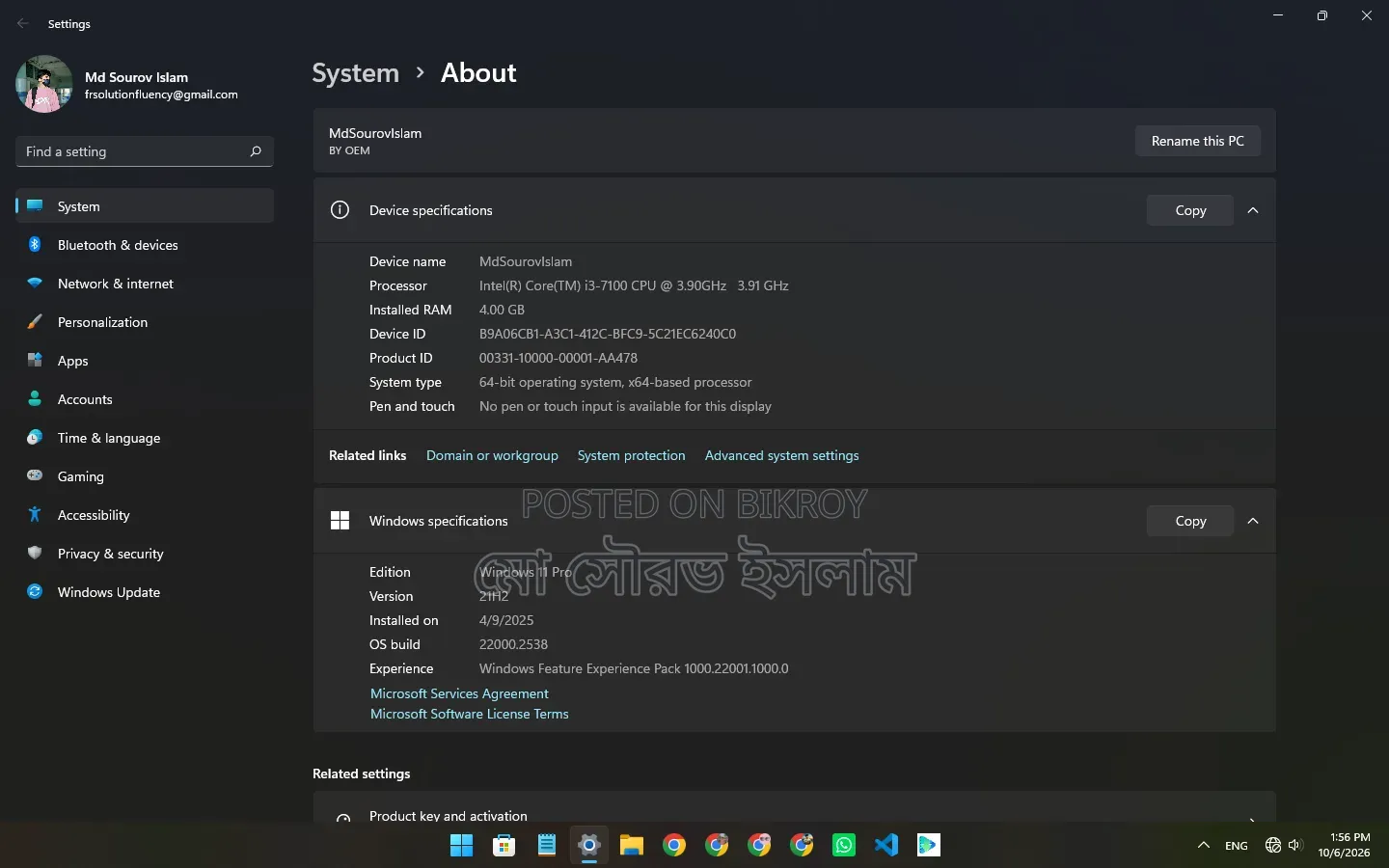This screenshot has height=868, width=1389.
Task: Open the network icon in the system tray
Action: [1273, 846]
